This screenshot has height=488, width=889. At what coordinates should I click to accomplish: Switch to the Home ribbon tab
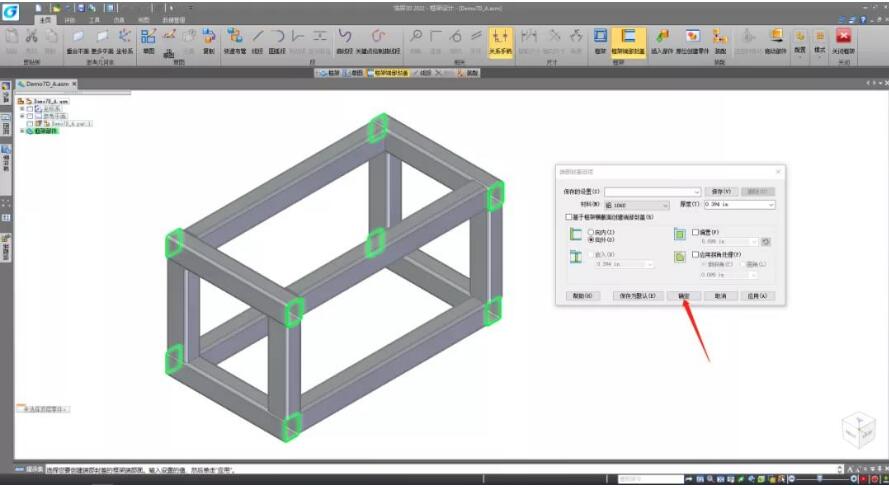(45, 20)
